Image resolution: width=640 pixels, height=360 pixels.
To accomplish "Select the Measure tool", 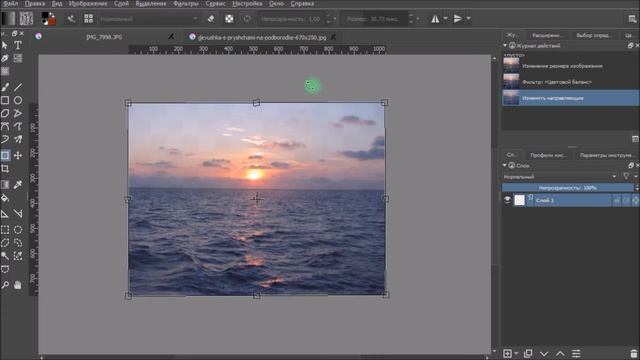I will tap(18, 213).
